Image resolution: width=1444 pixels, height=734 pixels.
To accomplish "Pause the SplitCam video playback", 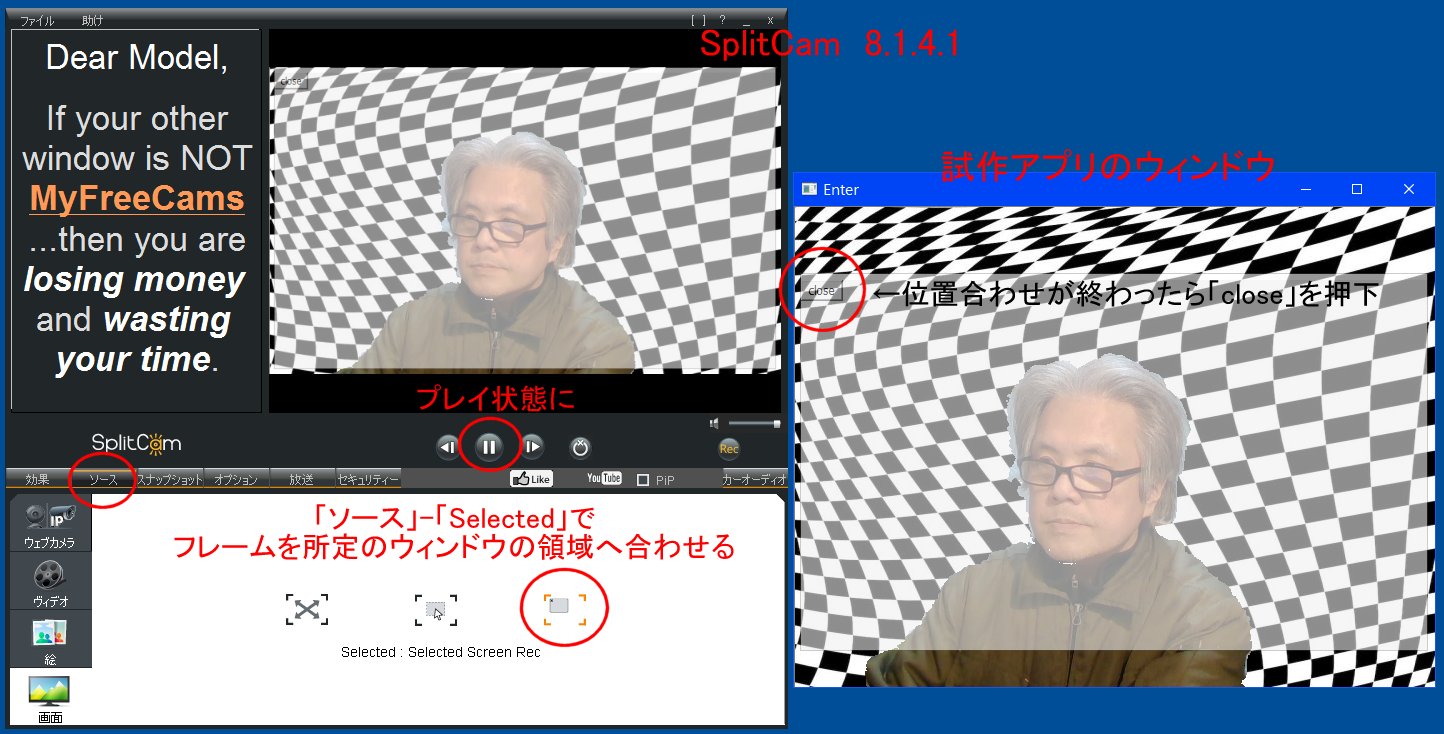I will (x=489, y=447).
